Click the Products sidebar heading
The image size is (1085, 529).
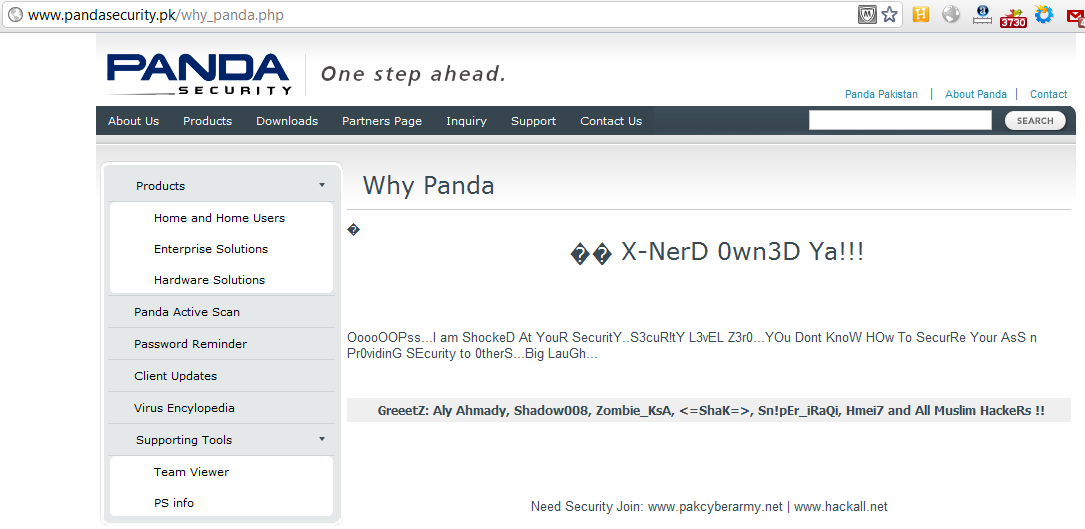click(161, 186)
